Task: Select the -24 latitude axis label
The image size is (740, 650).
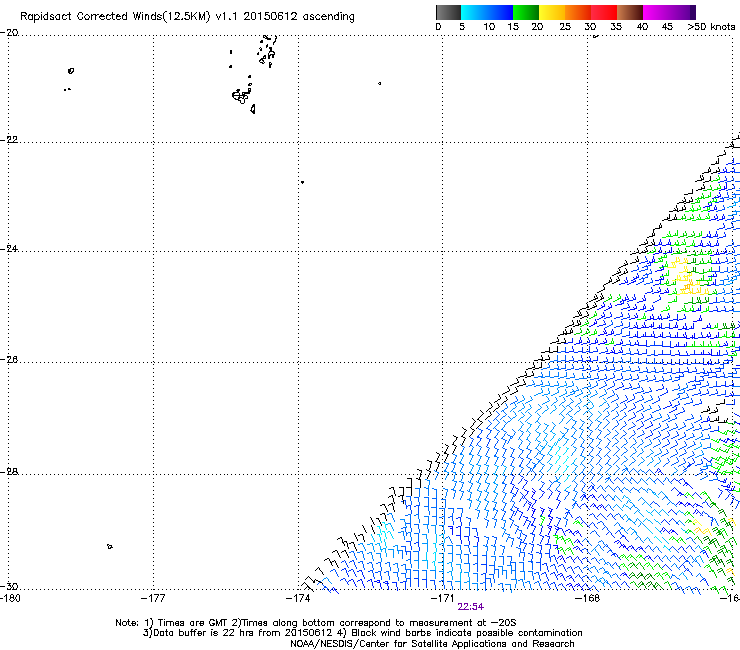Action: 9,248
